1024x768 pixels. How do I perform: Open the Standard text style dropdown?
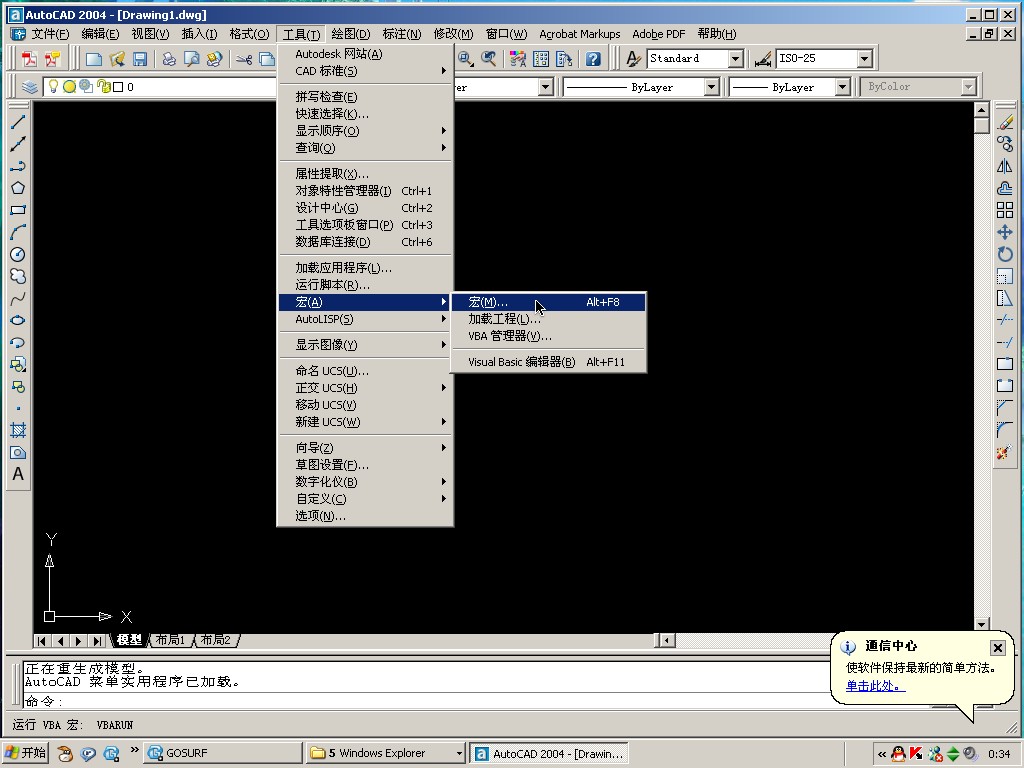pos(735,59)
